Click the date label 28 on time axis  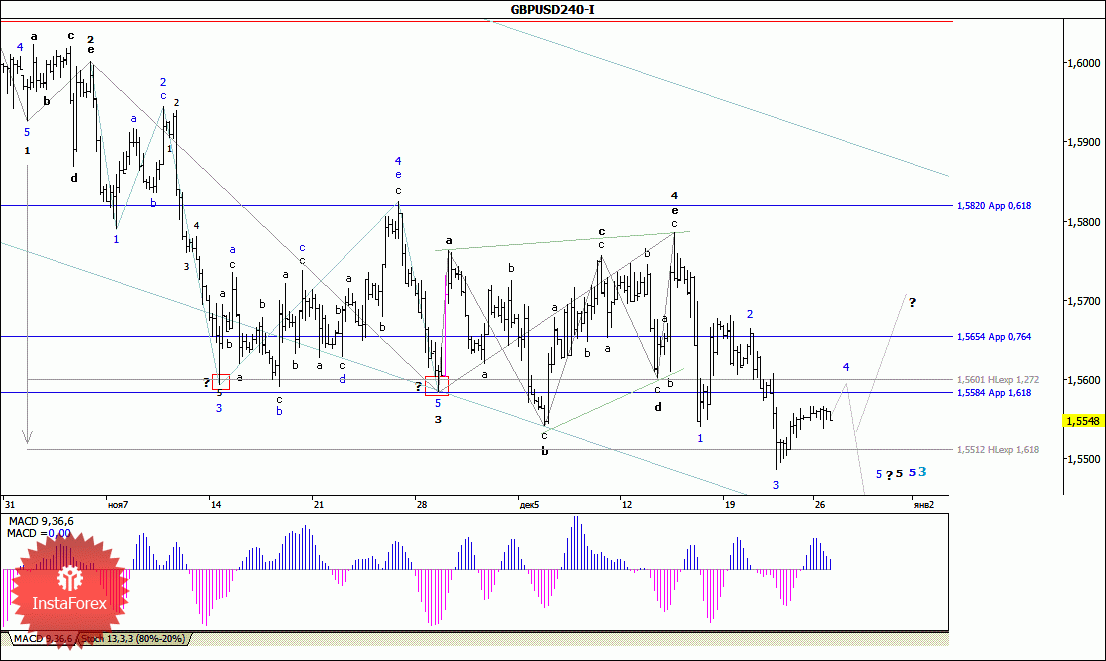pos(422,504)
